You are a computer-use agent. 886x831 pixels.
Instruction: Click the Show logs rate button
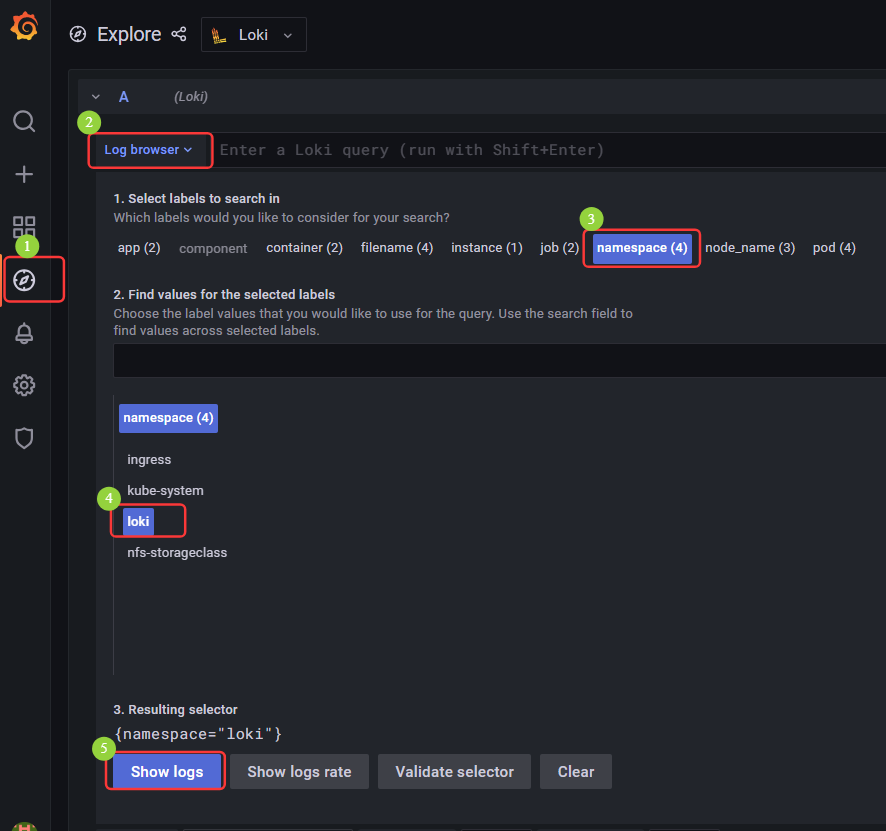[x=299, y=772]
